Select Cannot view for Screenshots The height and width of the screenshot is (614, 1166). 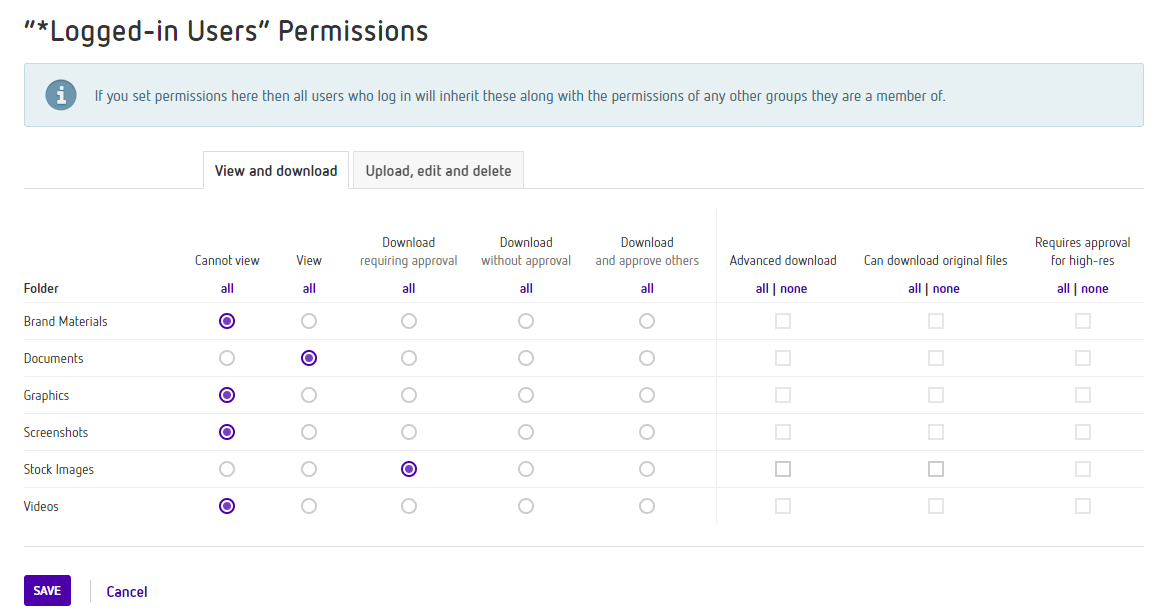[x=227, y=432]
